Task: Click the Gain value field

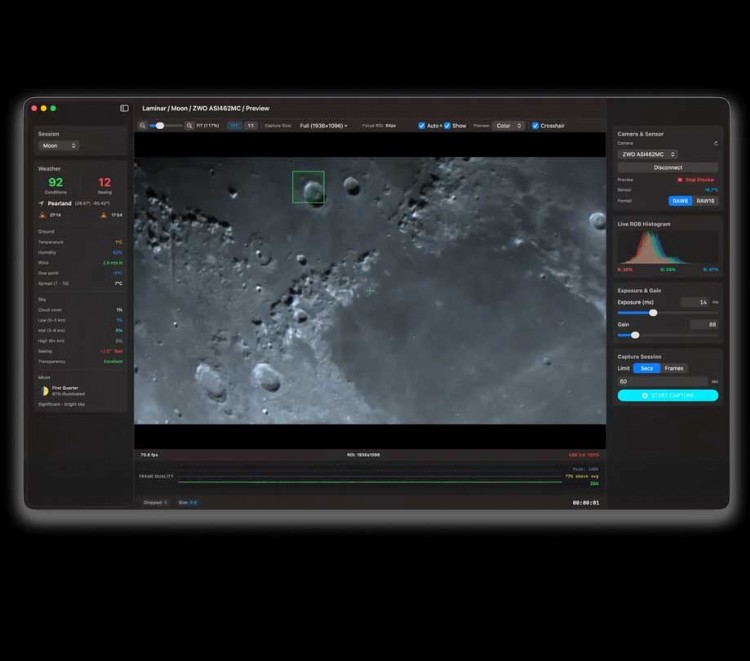Action: tap(704, 324)
